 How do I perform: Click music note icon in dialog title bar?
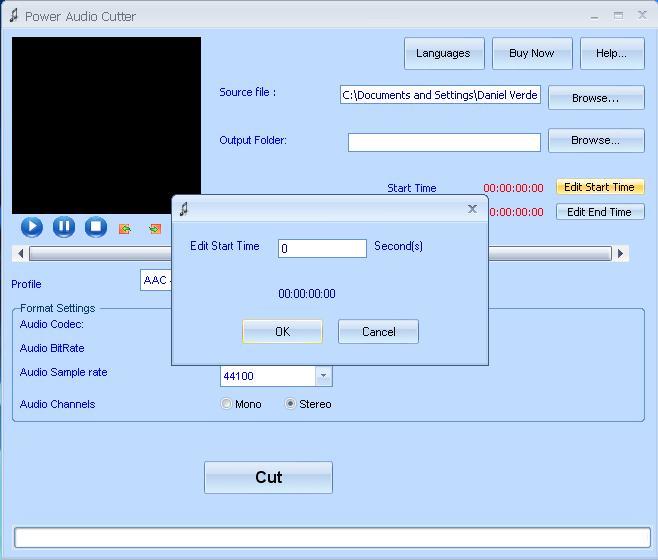click(184, 209)
